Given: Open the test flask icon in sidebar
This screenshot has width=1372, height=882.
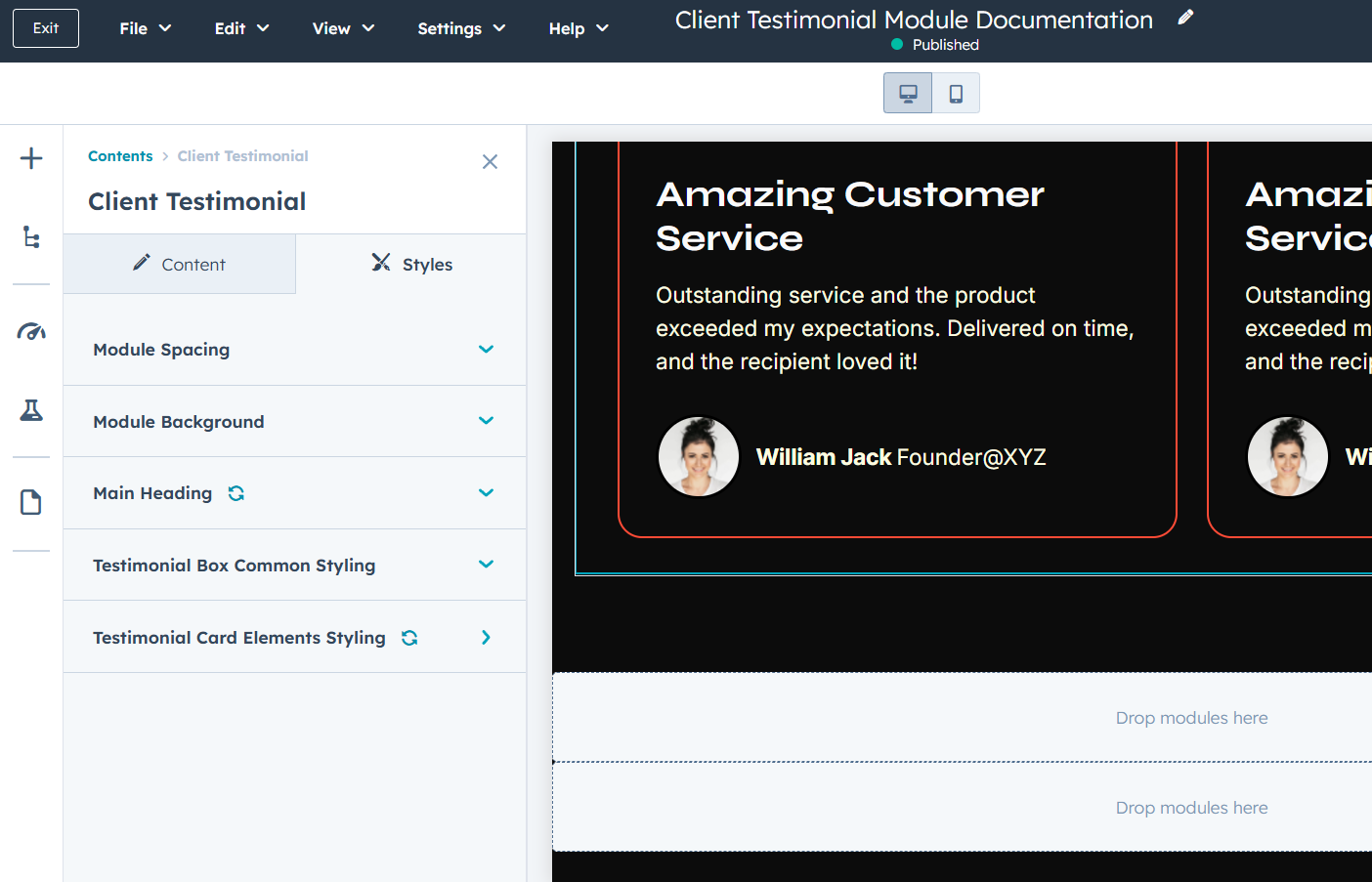Looking at the screenshot, I should pyautogui.click(x=31, y=410).
